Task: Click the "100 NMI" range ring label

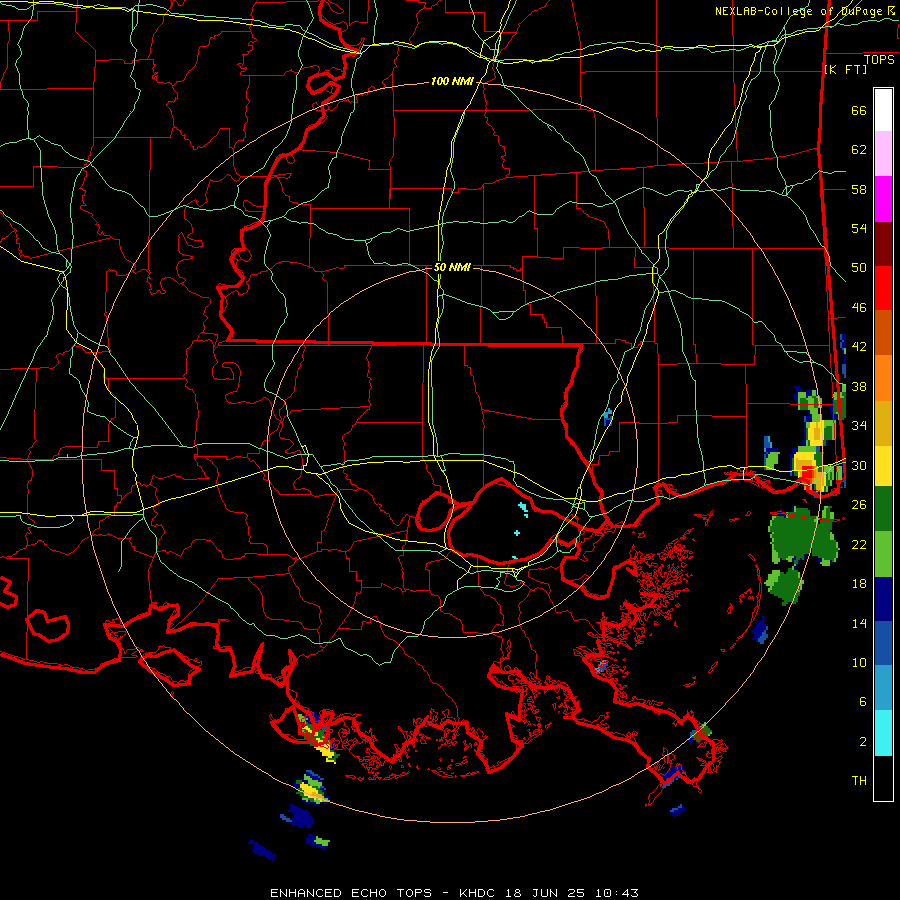Action: tap(452, 82)
